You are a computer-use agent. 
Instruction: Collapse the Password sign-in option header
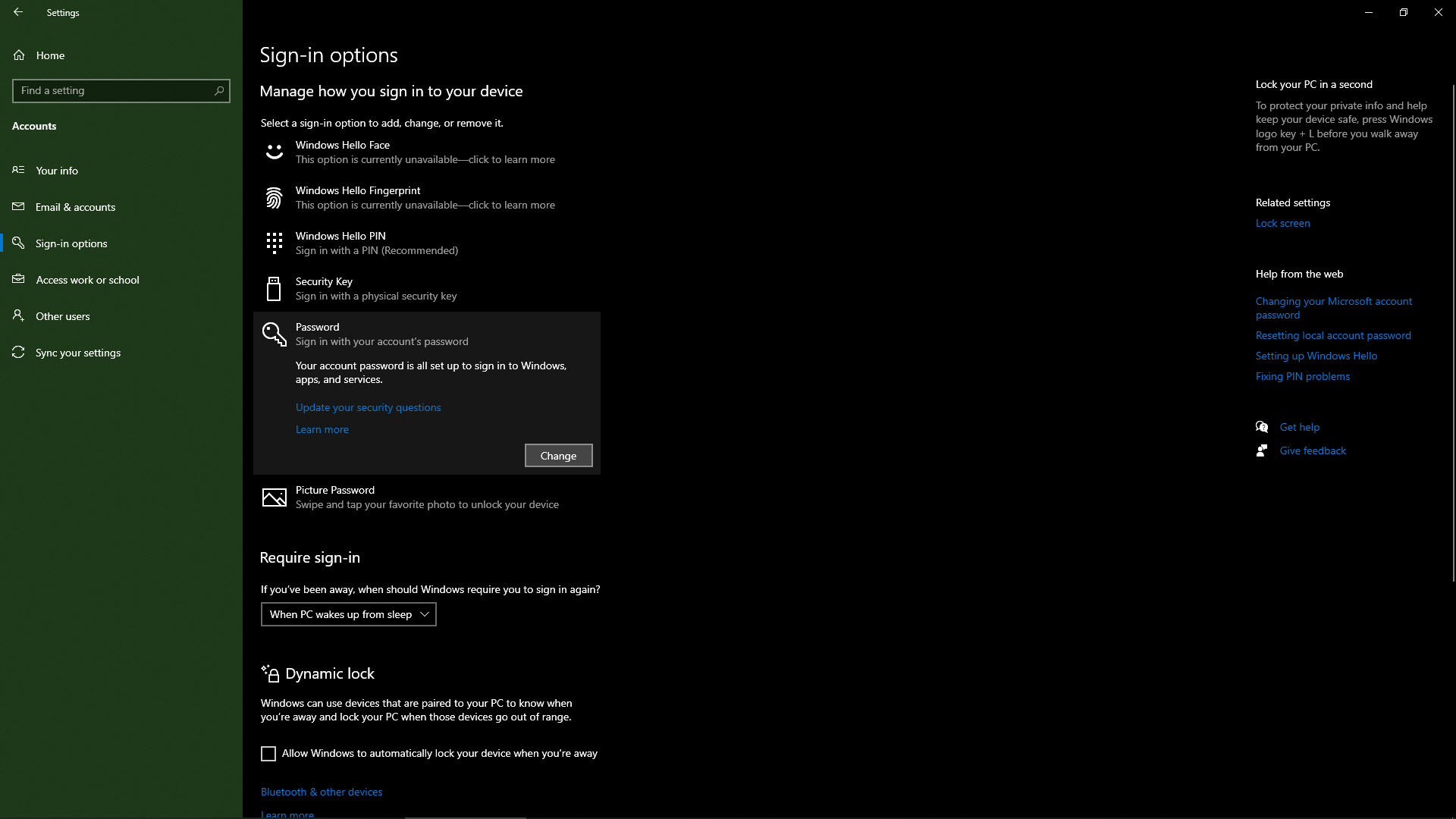point(427,334)
